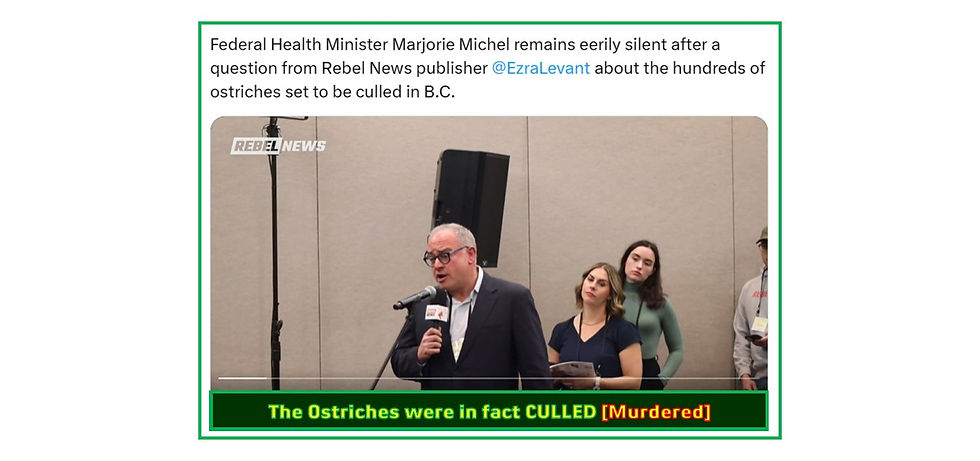Click the red '[Murdered]' text
This screenshot has height=461, width=980.
click(x=656, y=412)
